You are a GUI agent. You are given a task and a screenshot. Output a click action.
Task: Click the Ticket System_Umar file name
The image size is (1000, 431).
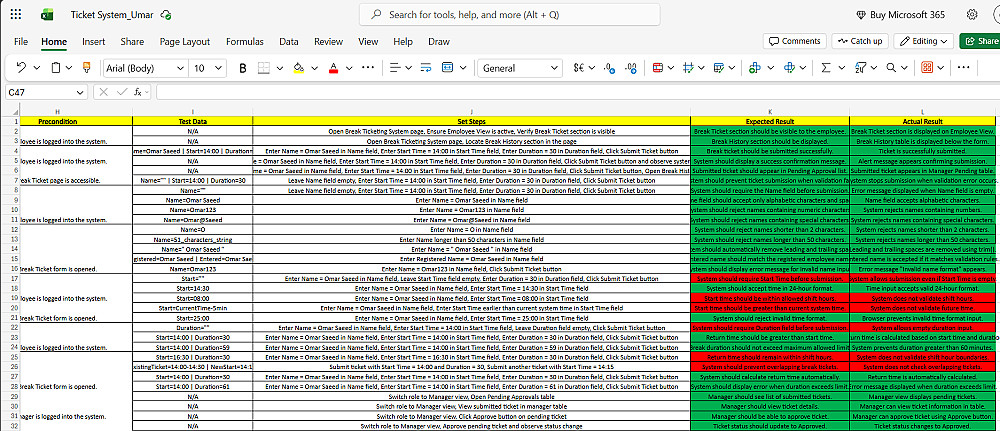click(x=112, y=14)
